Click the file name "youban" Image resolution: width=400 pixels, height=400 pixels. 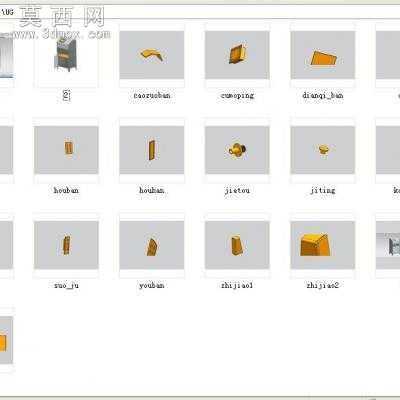(x=152, y=286)
